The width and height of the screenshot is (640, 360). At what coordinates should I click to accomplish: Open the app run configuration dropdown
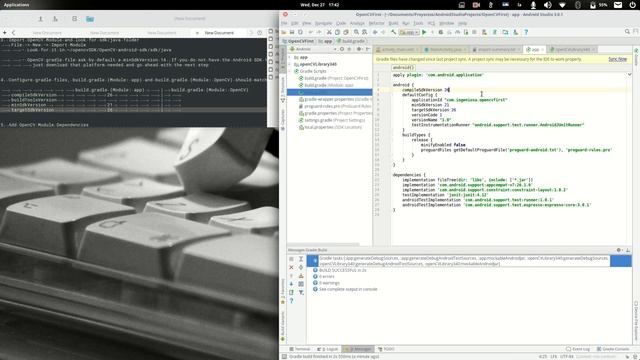pos(409,32)
